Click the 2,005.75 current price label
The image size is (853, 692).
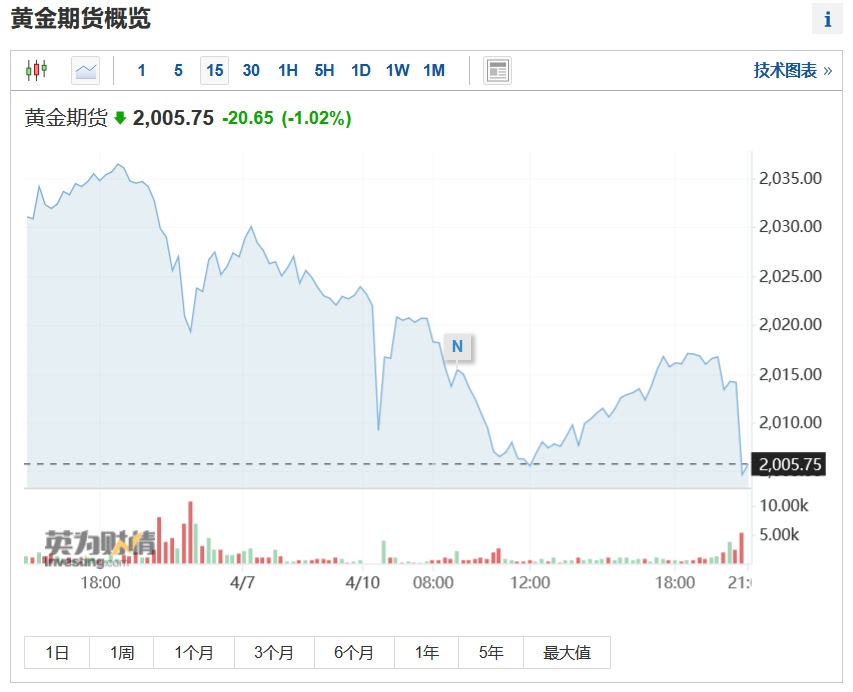[788, 464]
